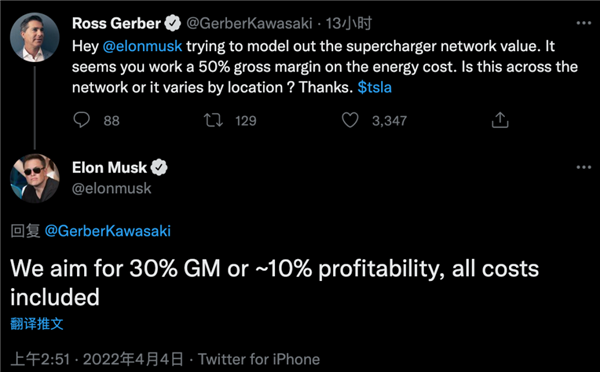This screenshot has width=600, height=372.
Task: Click the Twitter for iPhone source label
Action: click(x=259, y=359)
